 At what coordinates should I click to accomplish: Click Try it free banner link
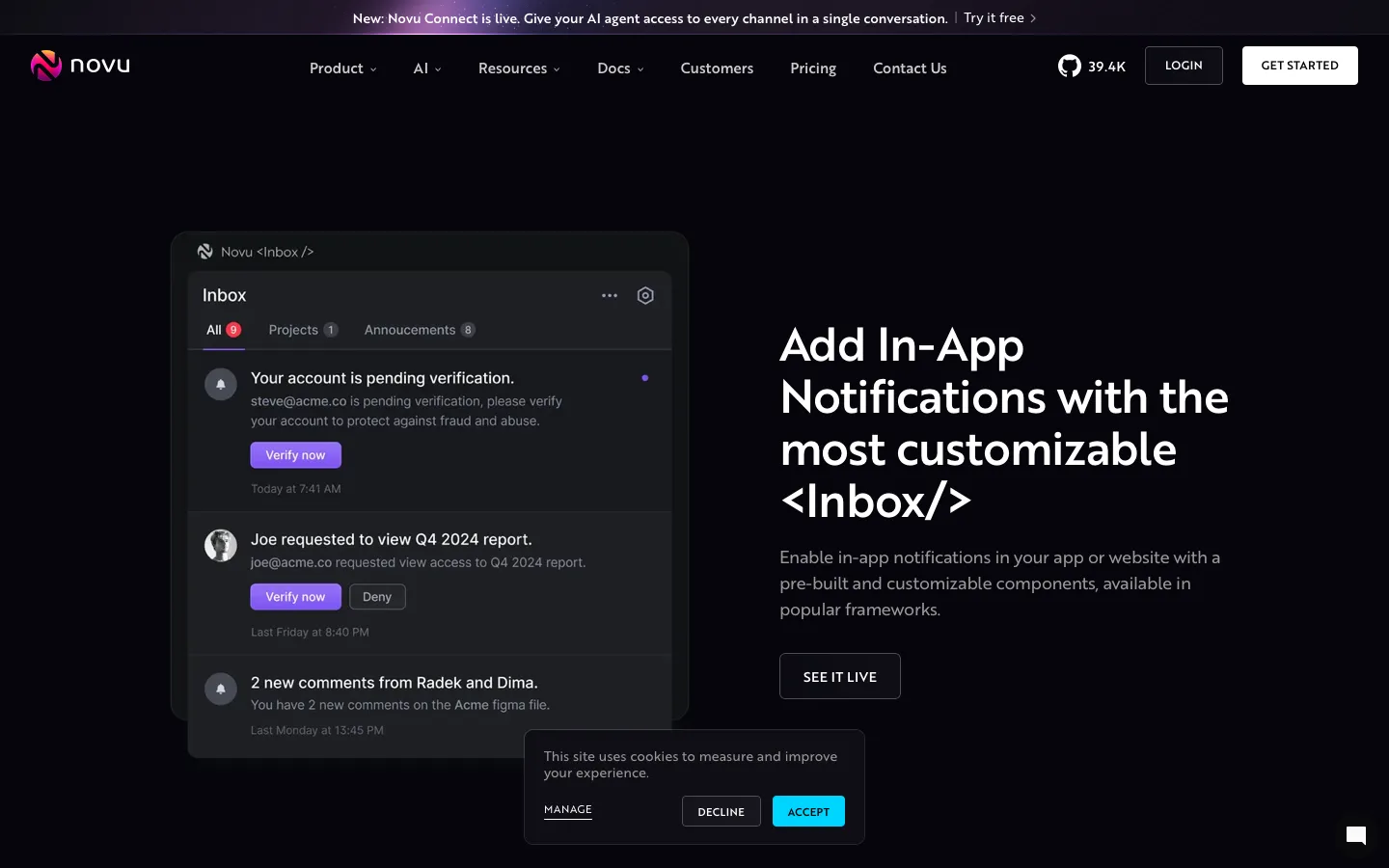coord(999,18)
